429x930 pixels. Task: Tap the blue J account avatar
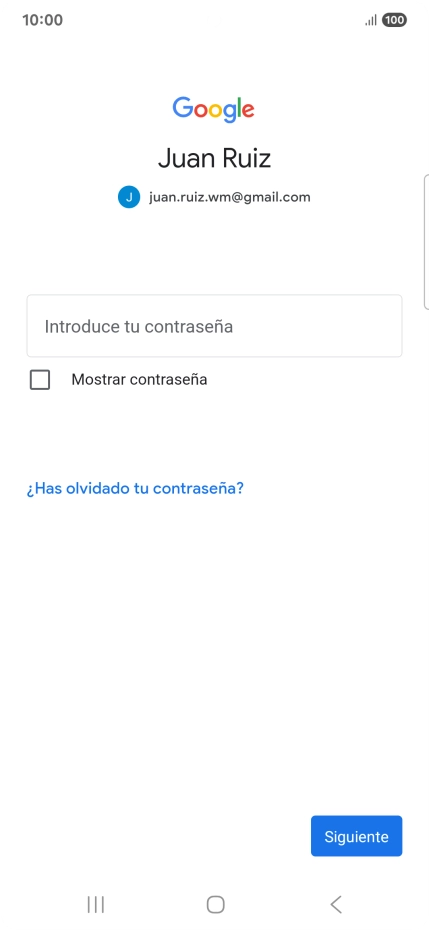click(129, 197)
